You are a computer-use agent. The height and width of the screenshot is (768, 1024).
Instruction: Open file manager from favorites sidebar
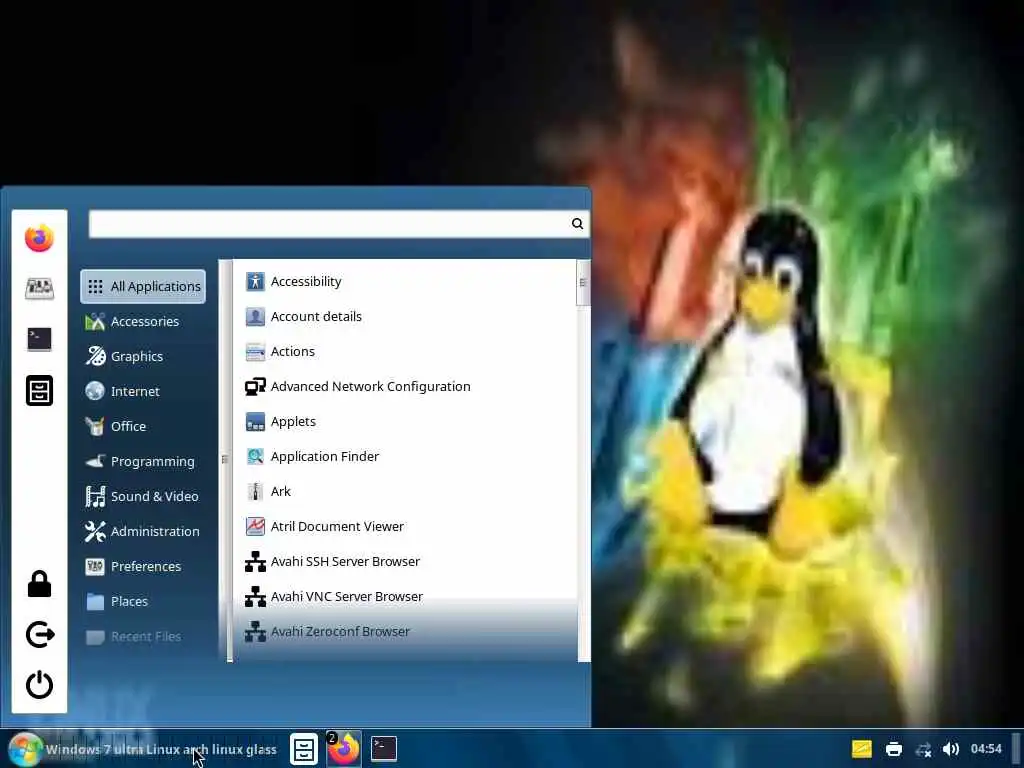pos(39,391)
